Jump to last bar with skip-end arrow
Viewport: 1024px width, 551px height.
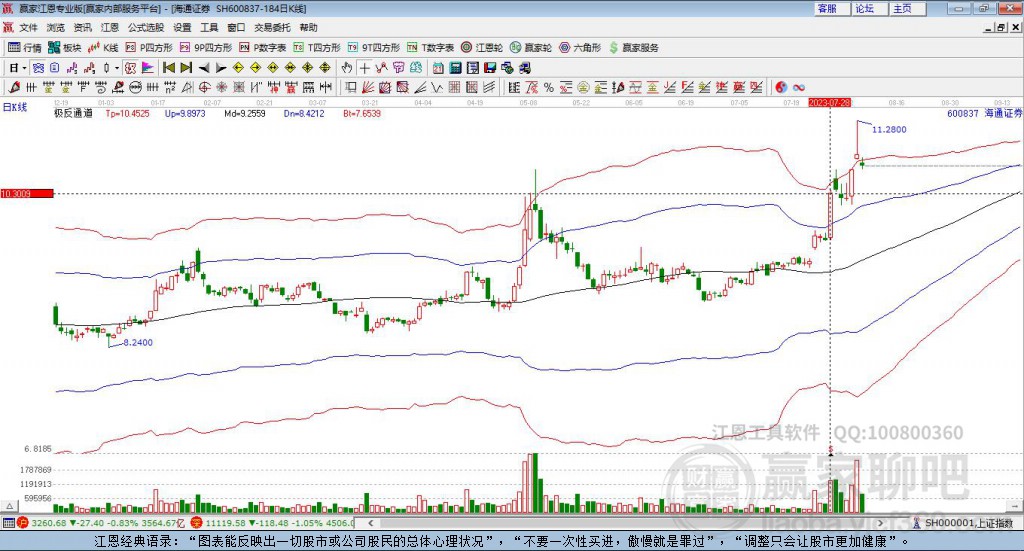tap(186, 68)
